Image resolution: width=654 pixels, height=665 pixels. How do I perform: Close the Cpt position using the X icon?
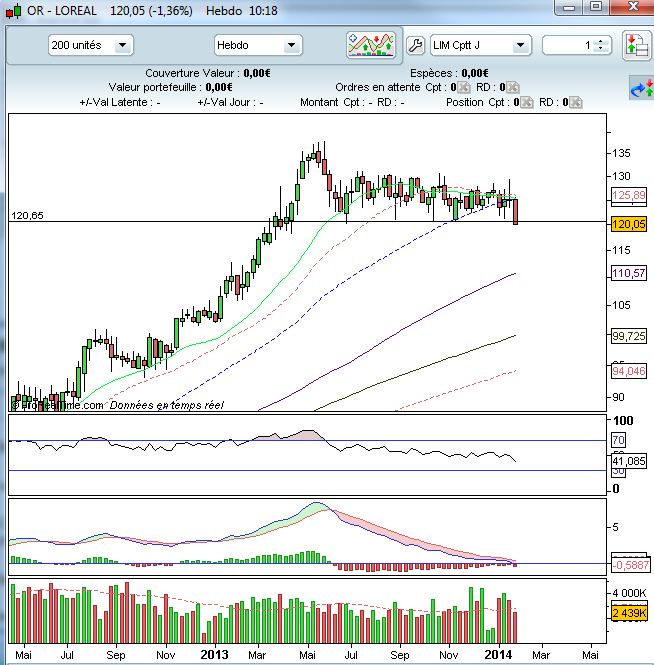527,102
